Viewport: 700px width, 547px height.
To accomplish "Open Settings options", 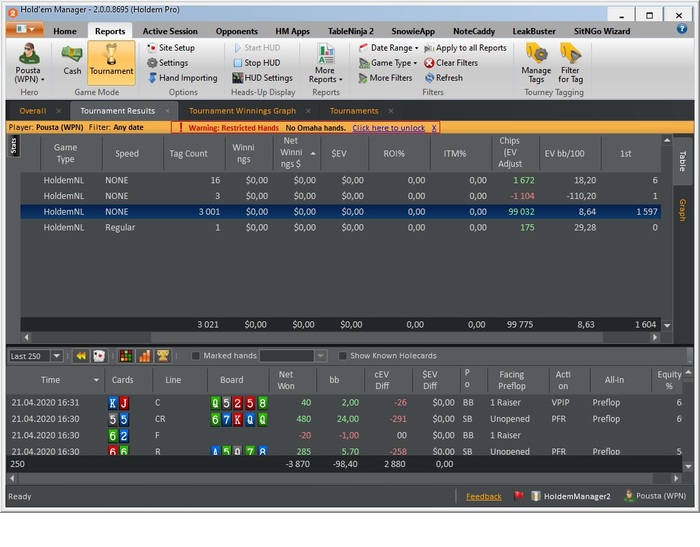I will coord(168,63).
